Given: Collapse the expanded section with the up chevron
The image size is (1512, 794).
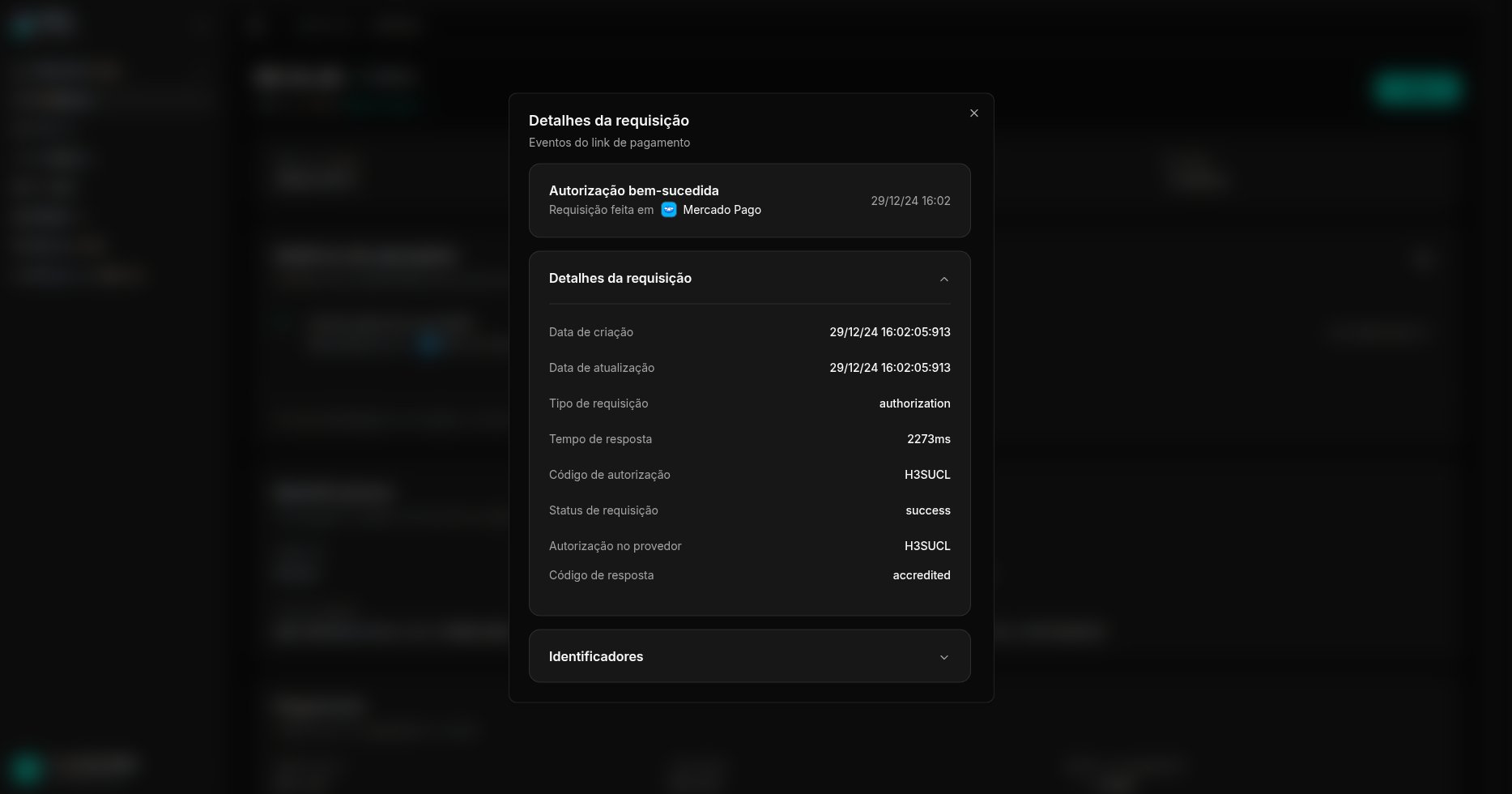Looking at the screenshot, I should 943,279.
